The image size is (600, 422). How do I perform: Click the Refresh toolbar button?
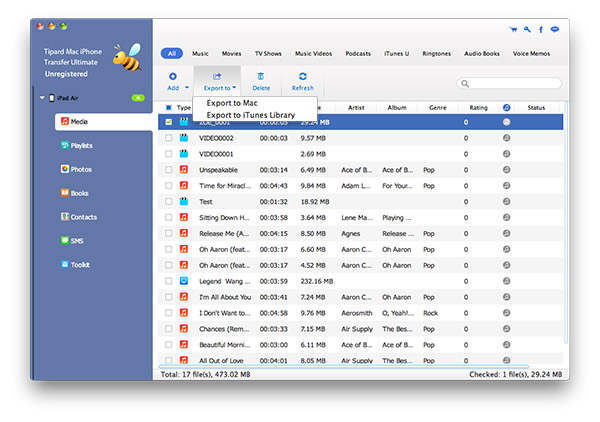[303, 81]
